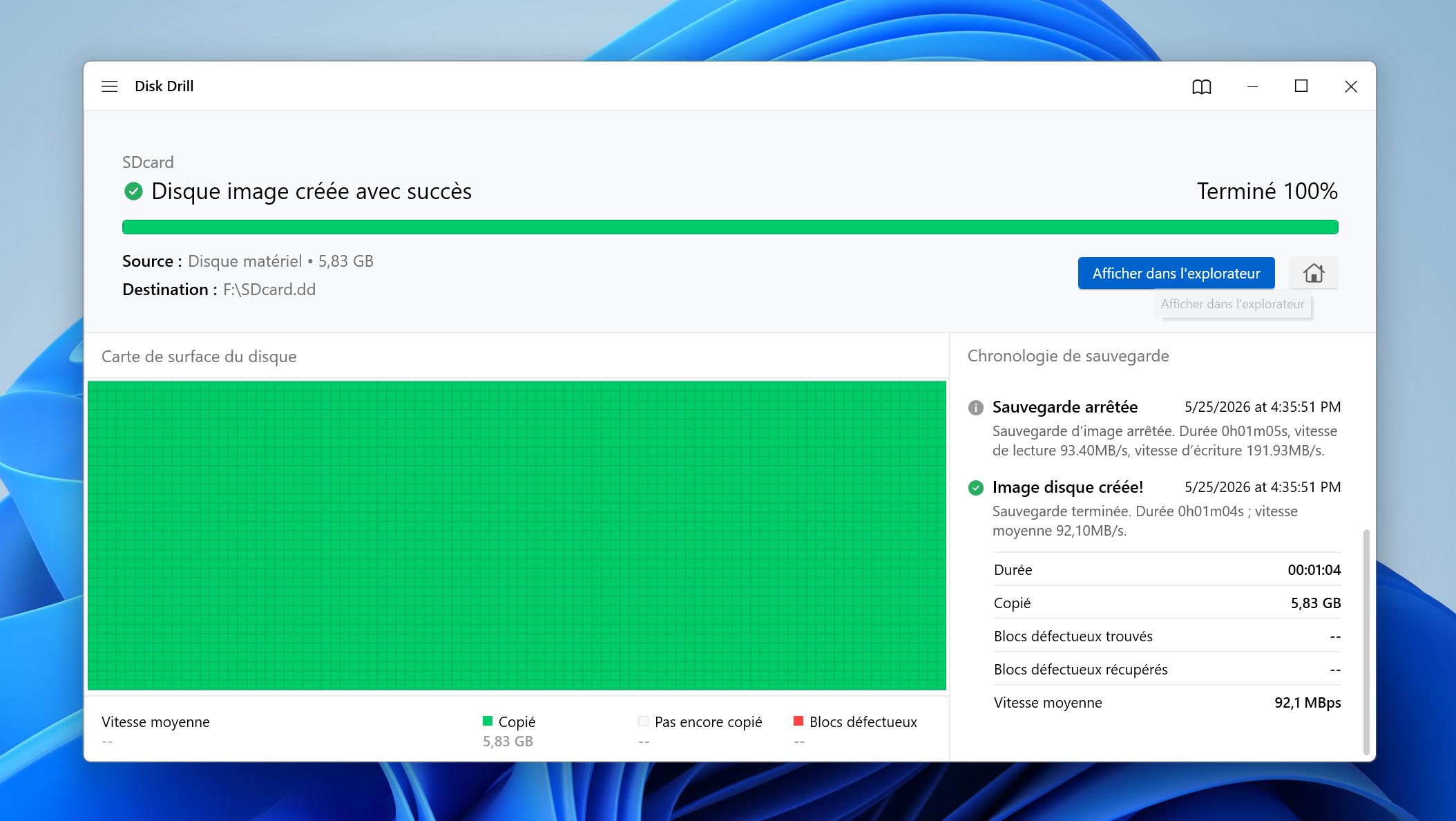
Task: Click the Durée value 00:01:04
Action: click(x=1314, y=570)
